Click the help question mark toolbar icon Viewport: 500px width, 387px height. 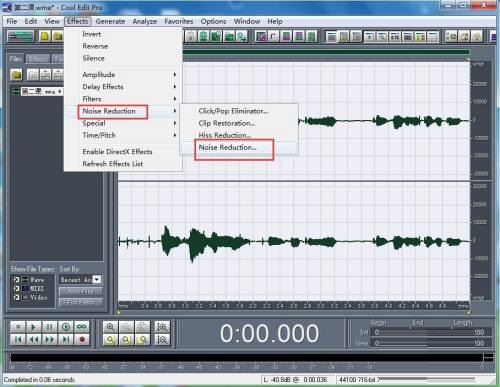(477, 36)
